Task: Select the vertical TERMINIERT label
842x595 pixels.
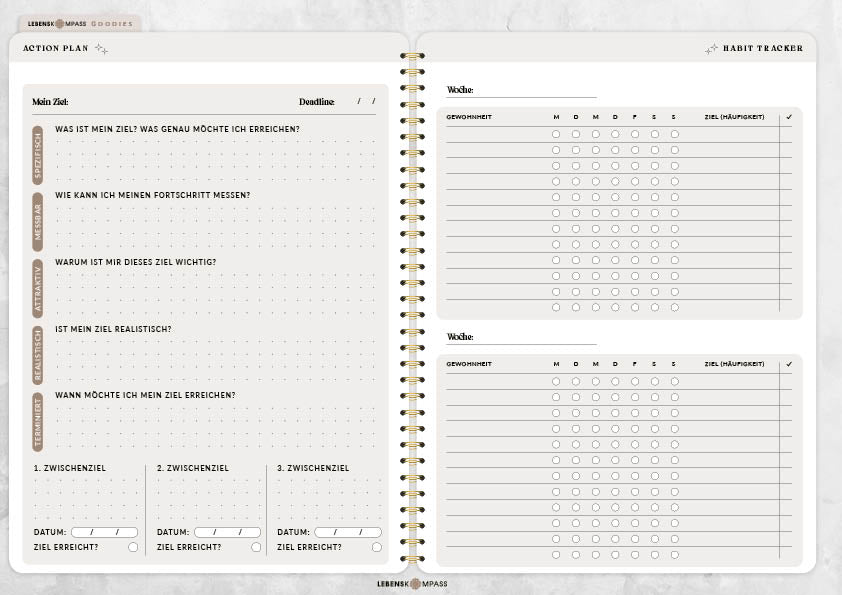Action: (38, 422)
